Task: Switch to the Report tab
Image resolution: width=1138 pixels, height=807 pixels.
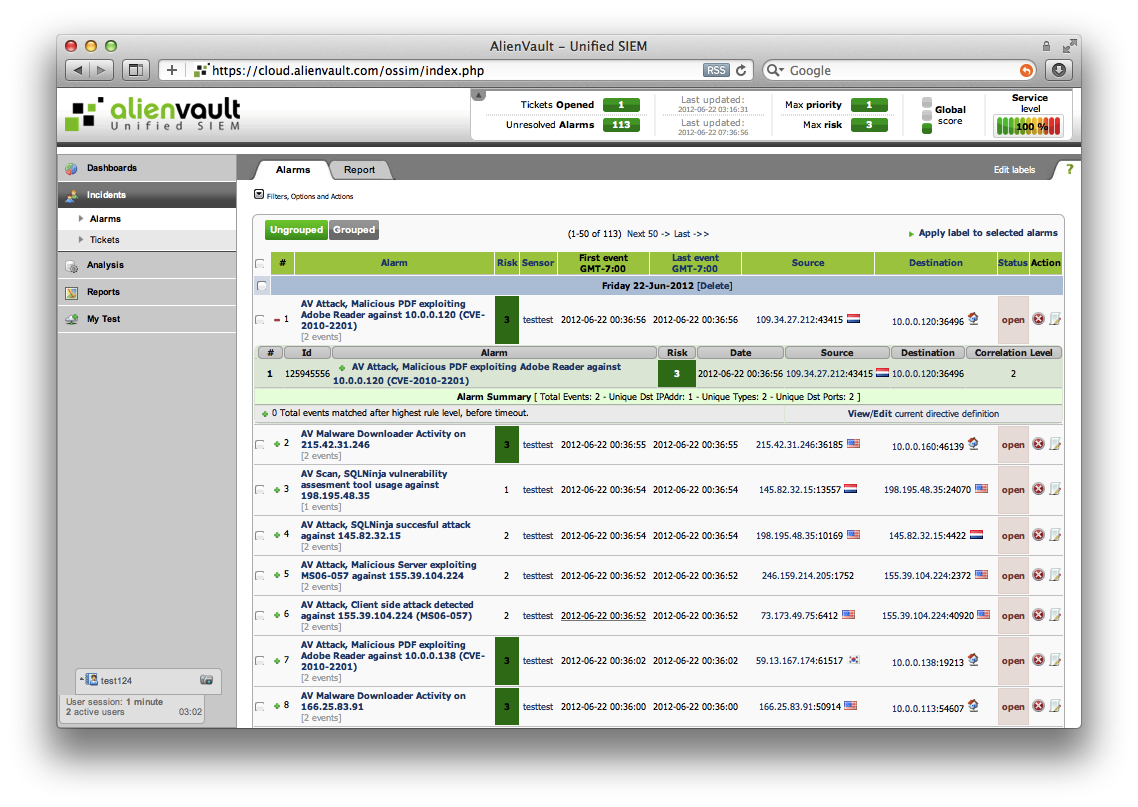Action: click(359, 170)
